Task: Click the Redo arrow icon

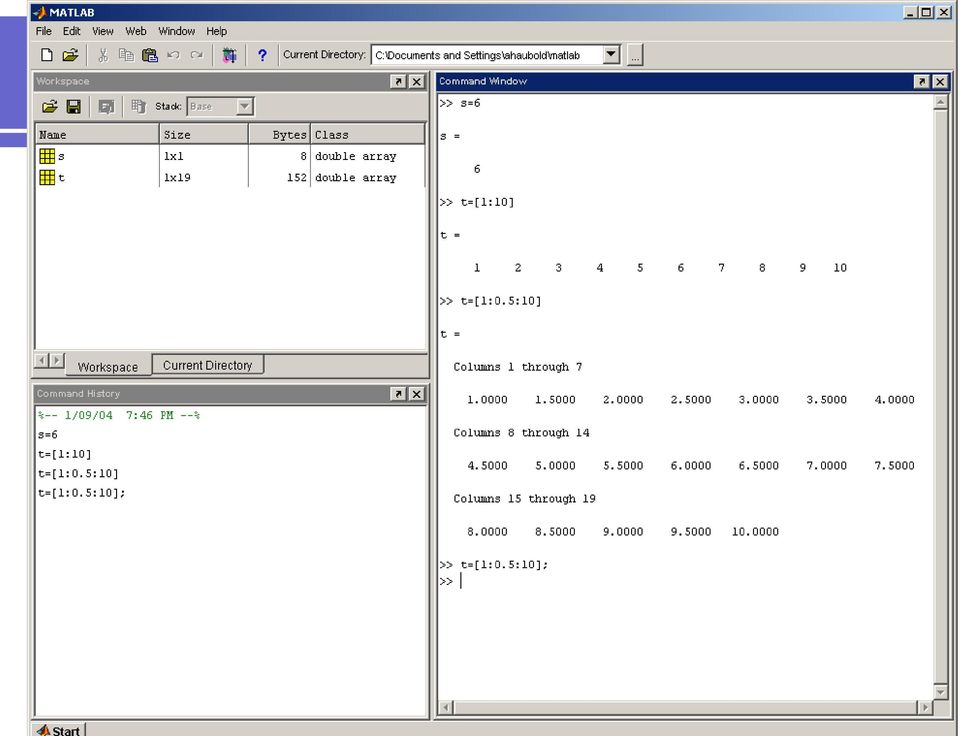Action: coord(197,55)
